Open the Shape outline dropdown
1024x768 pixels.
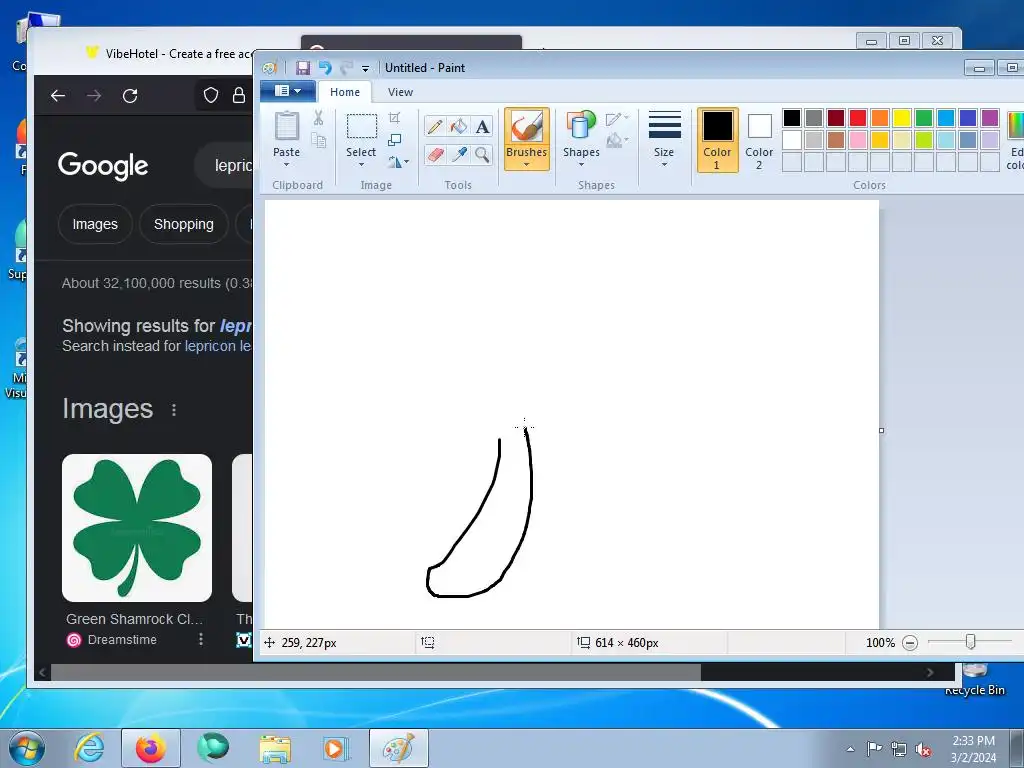pyautogui.click(x=616, y=118)
